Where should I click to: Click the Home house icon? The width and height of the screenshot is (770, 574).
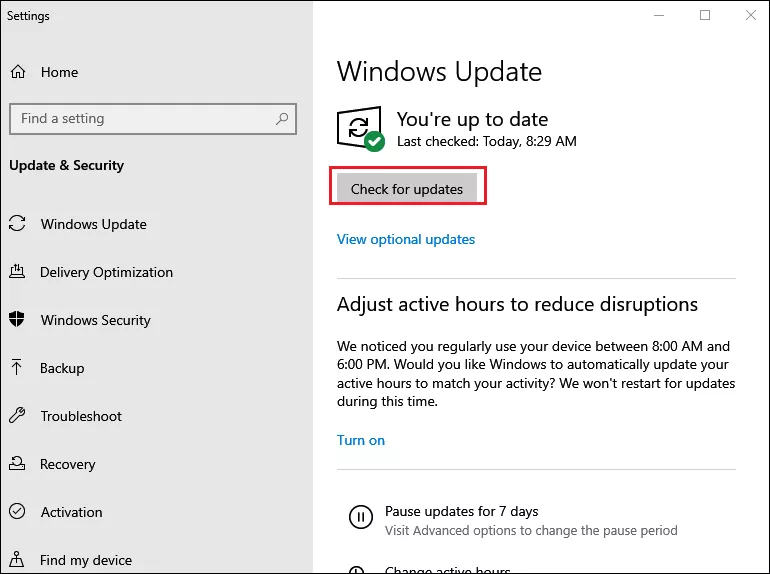pos(18,72)
